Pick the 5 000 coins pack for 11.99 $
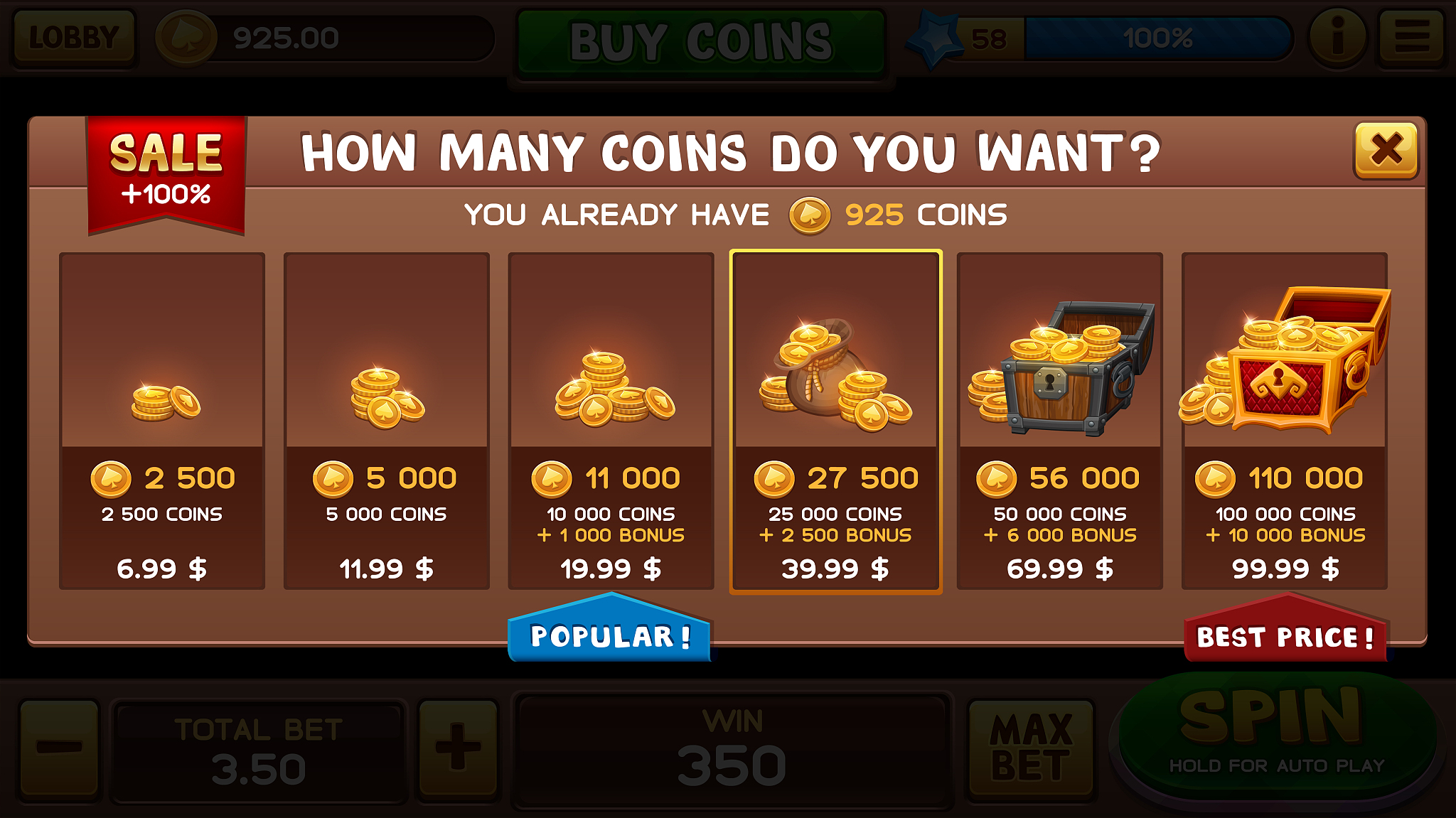 tap(387, 421)
